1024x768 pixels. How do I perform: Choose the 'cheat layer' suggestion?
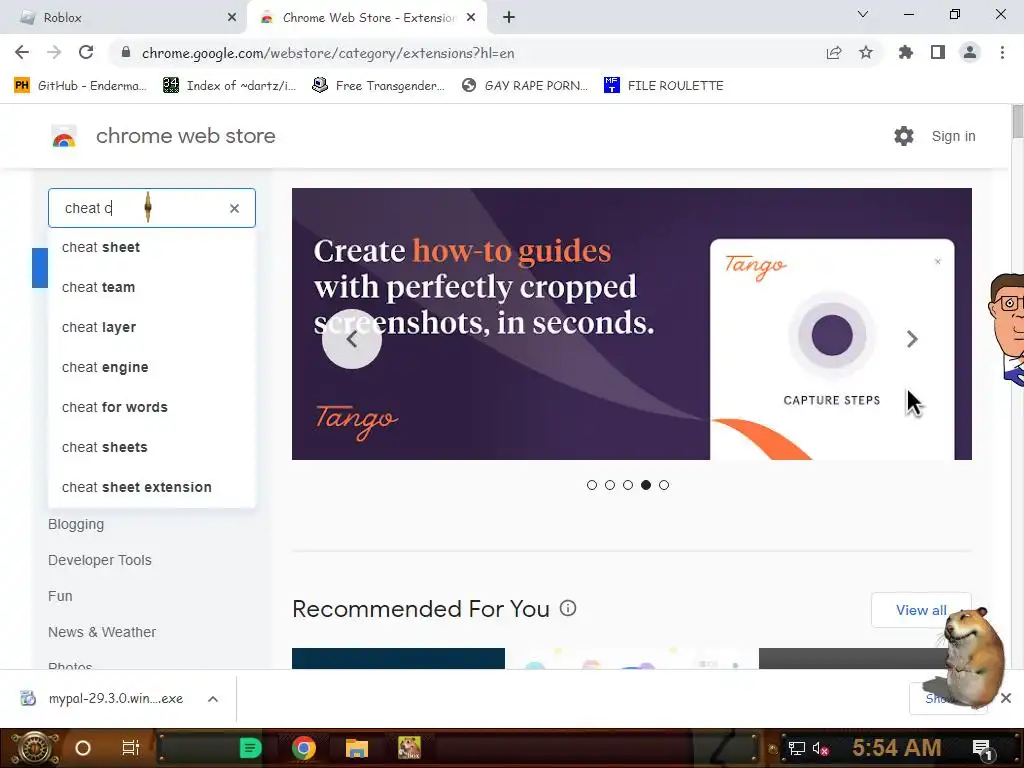point(152,327)
